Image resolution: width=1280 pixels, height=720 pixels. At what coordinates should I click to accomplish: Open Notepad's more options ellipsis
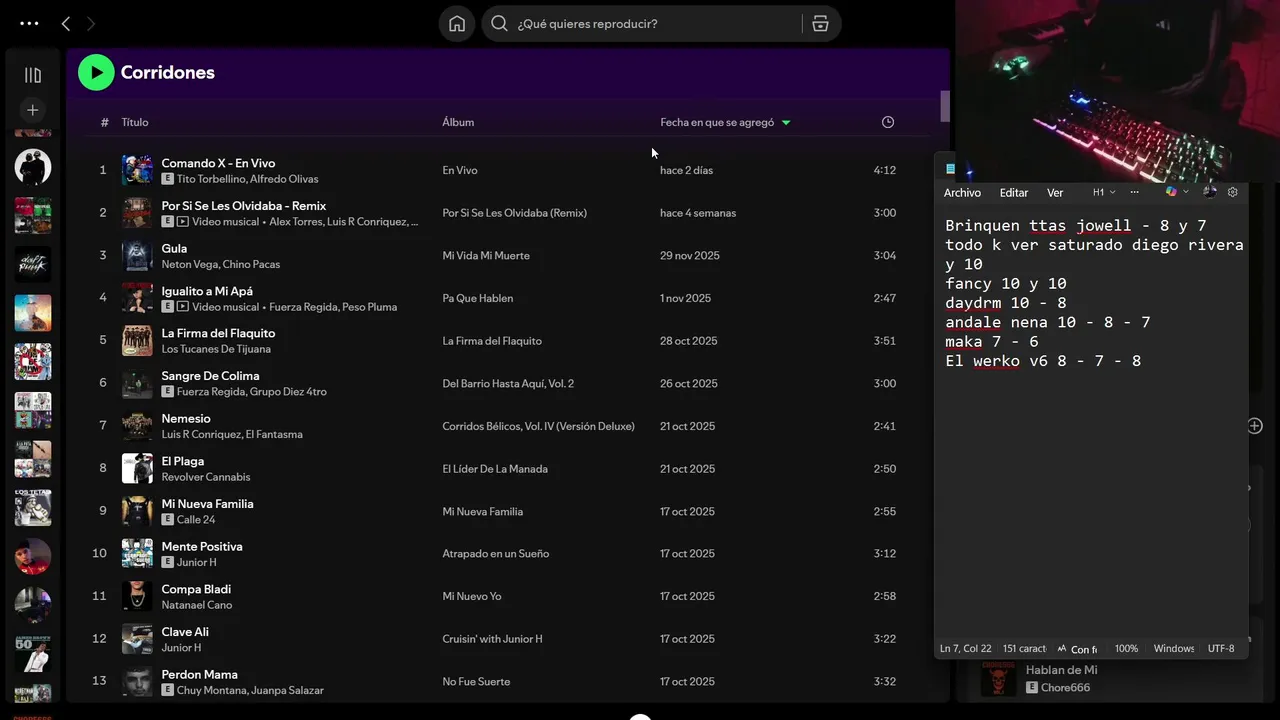click(x=1134, y=192)
